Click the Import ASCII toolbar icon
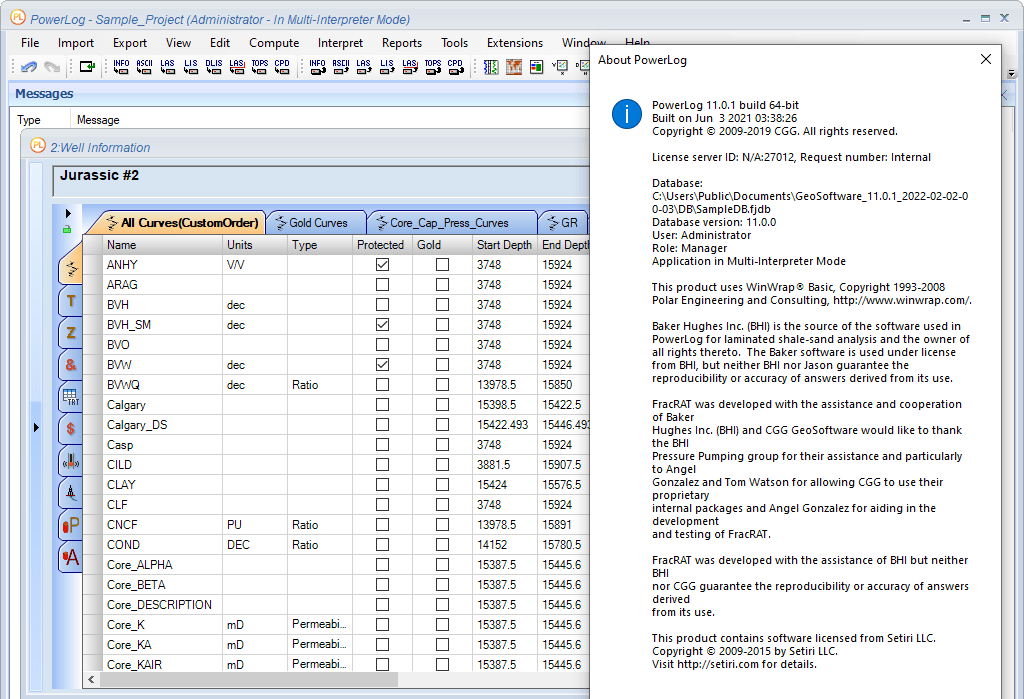 144,67
